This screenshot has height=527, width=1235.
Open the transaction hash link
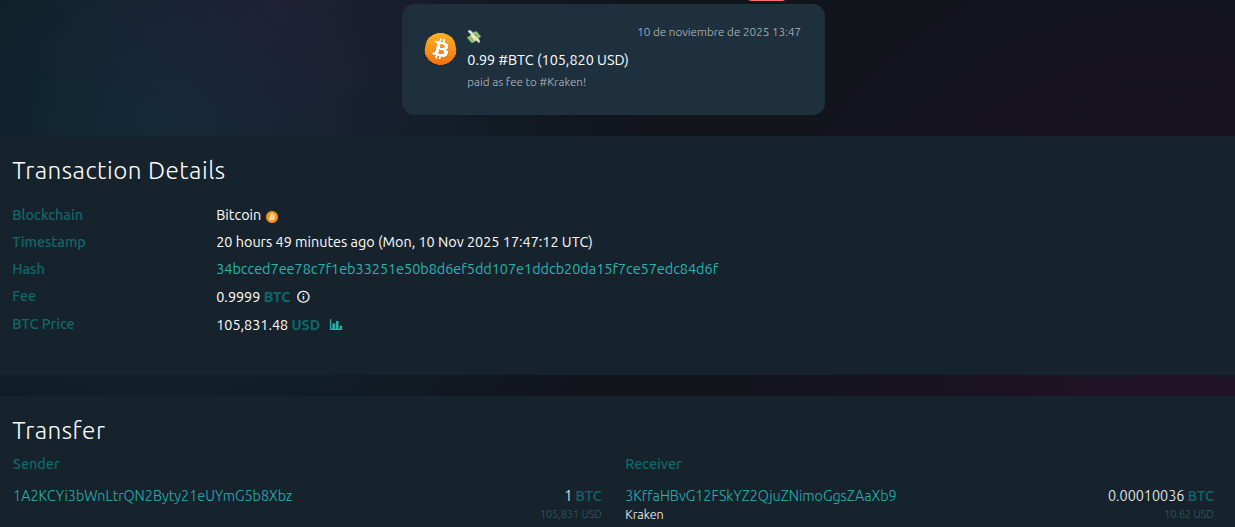coord(467,269)
